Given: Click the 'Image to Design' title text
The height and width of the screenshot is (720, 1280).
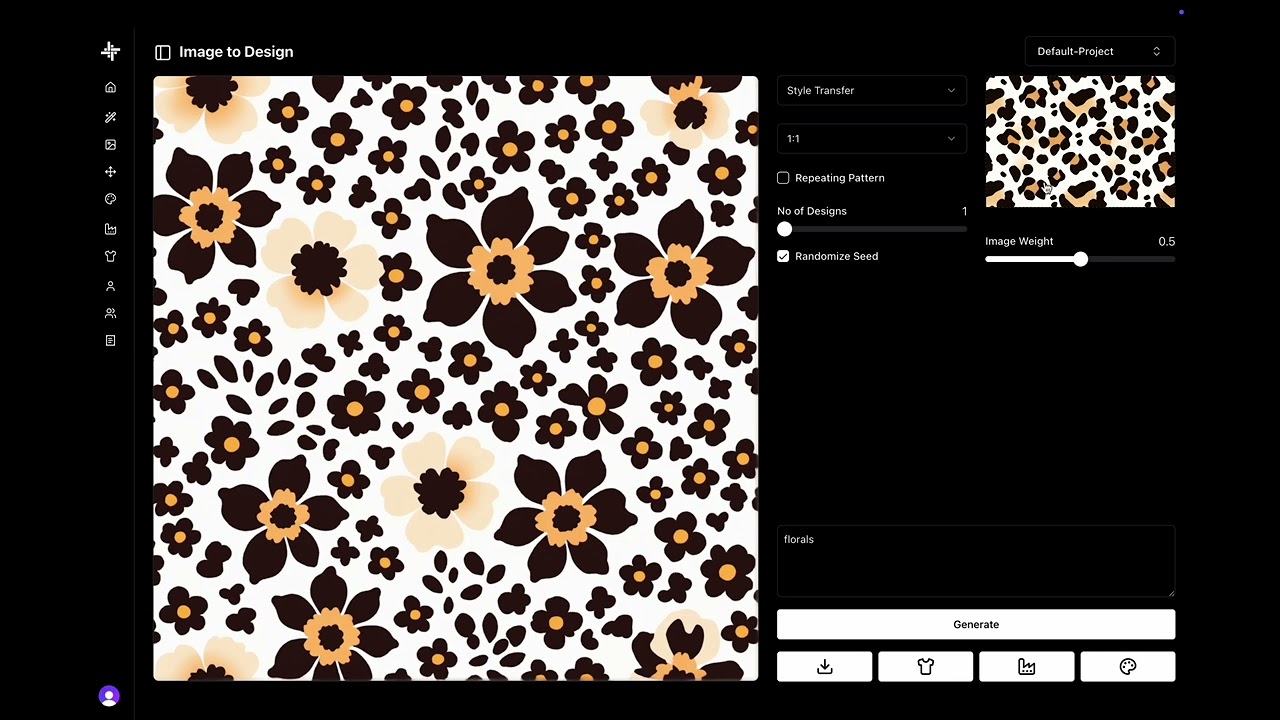Looking at the screenshot, I should coord(236,52).
